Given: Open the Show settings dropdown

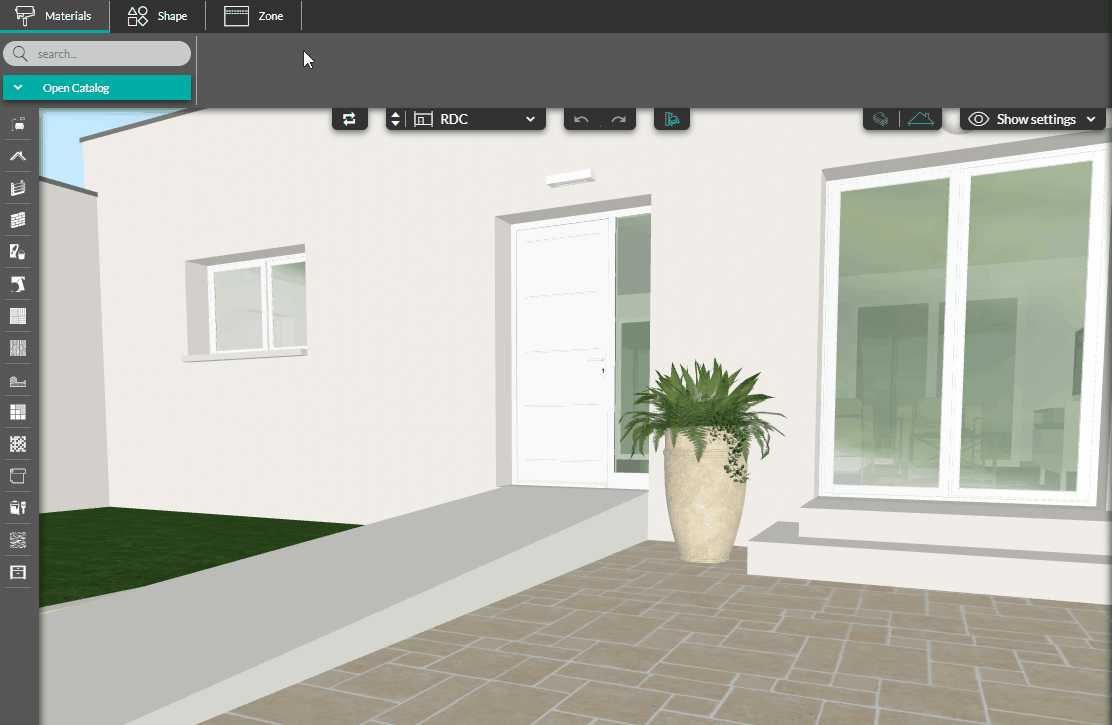Looking at the screenshot, I should (1033, 119).
